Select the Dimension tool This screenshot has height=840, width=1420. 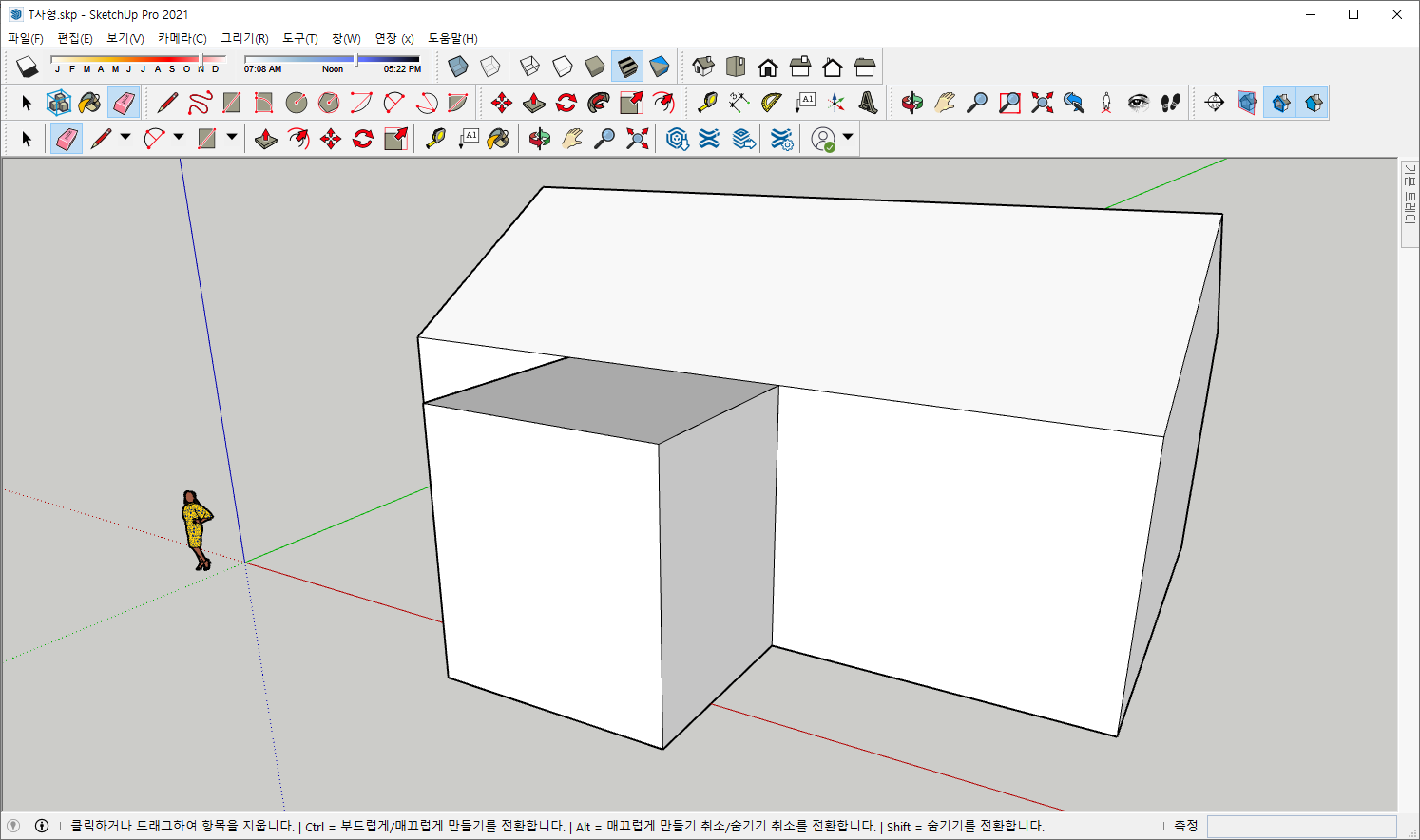pos(739,103)
